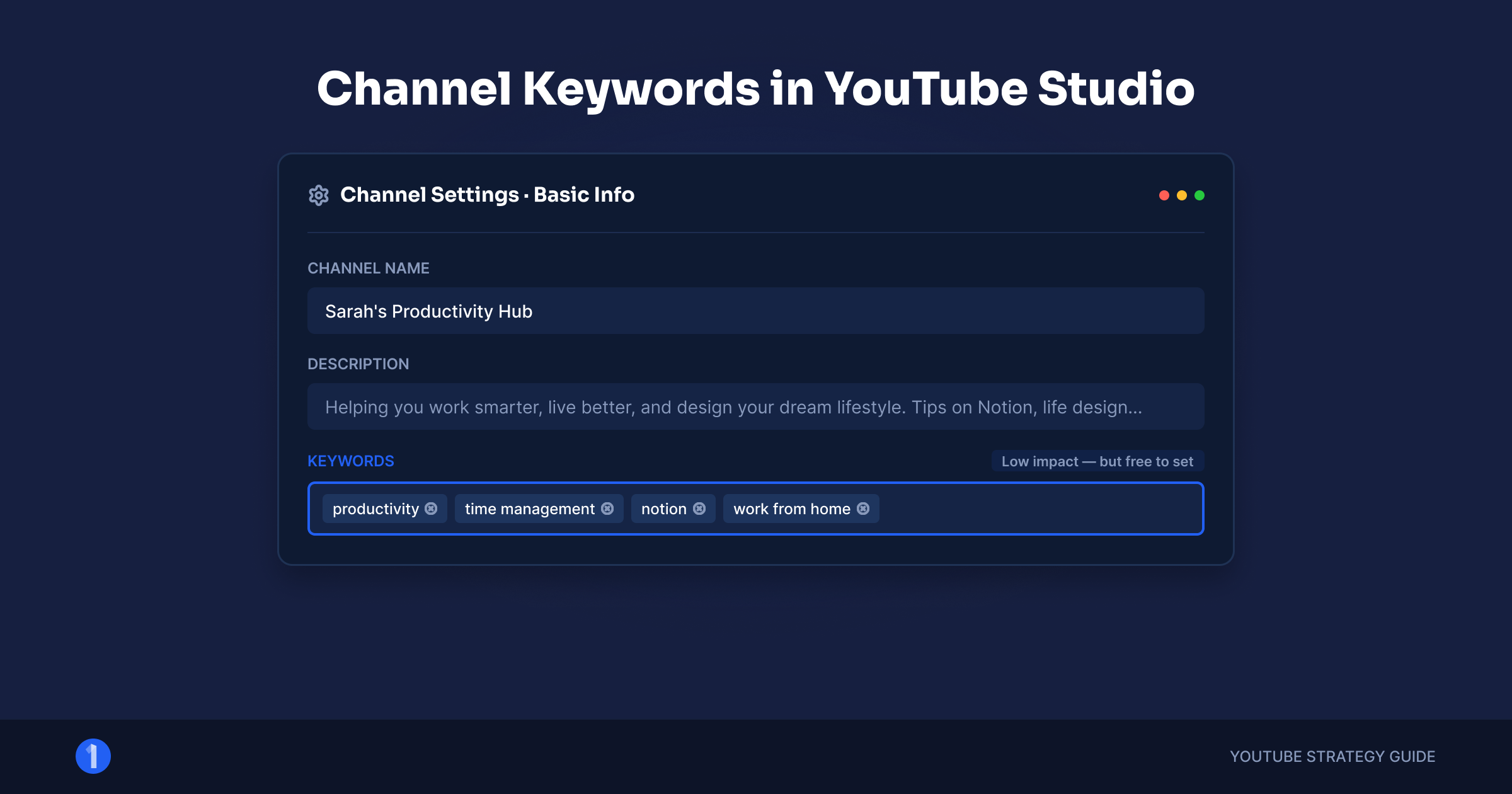The height and width of the screenshot is (794, 1512).
Task: Click the CHANNEL NAME label
Action: click(369, 268)
